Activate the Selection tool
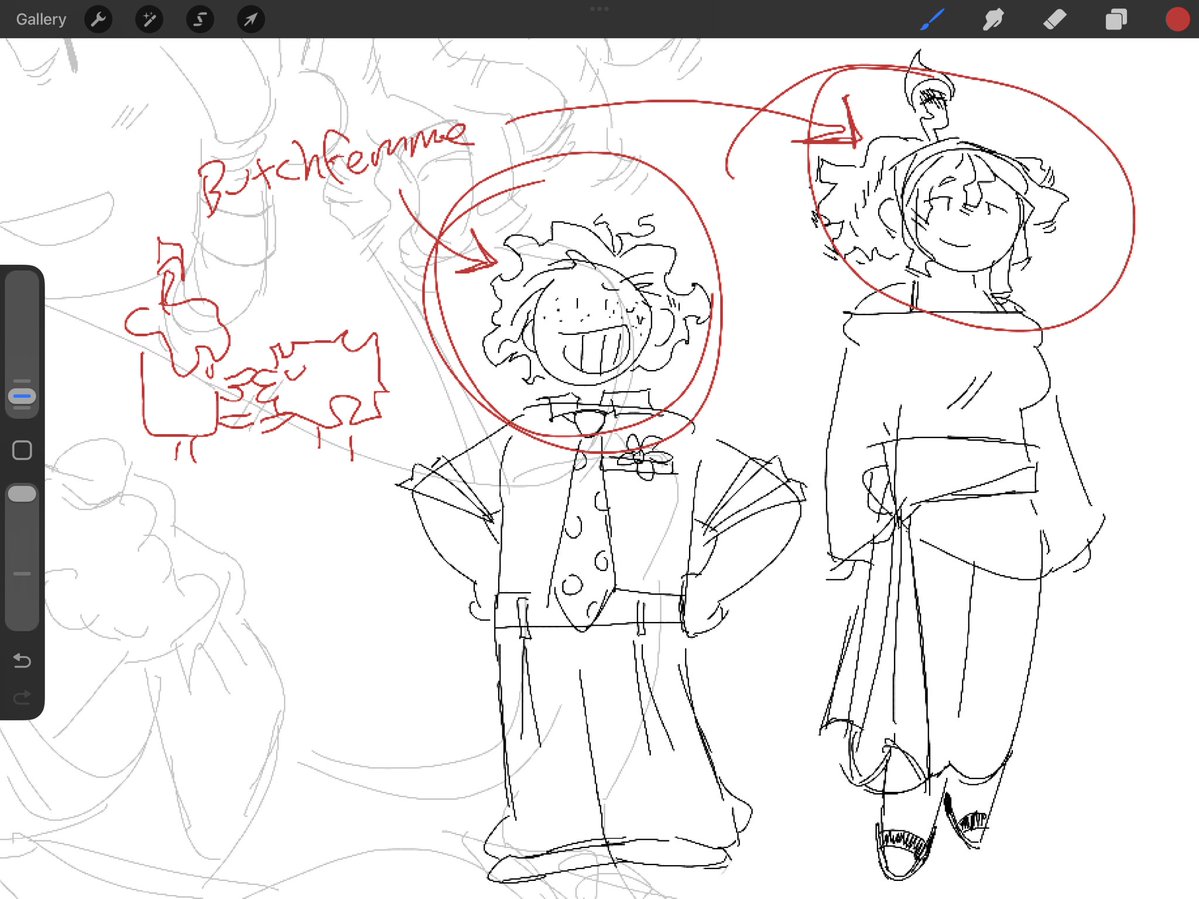 (x=200, y=19)
